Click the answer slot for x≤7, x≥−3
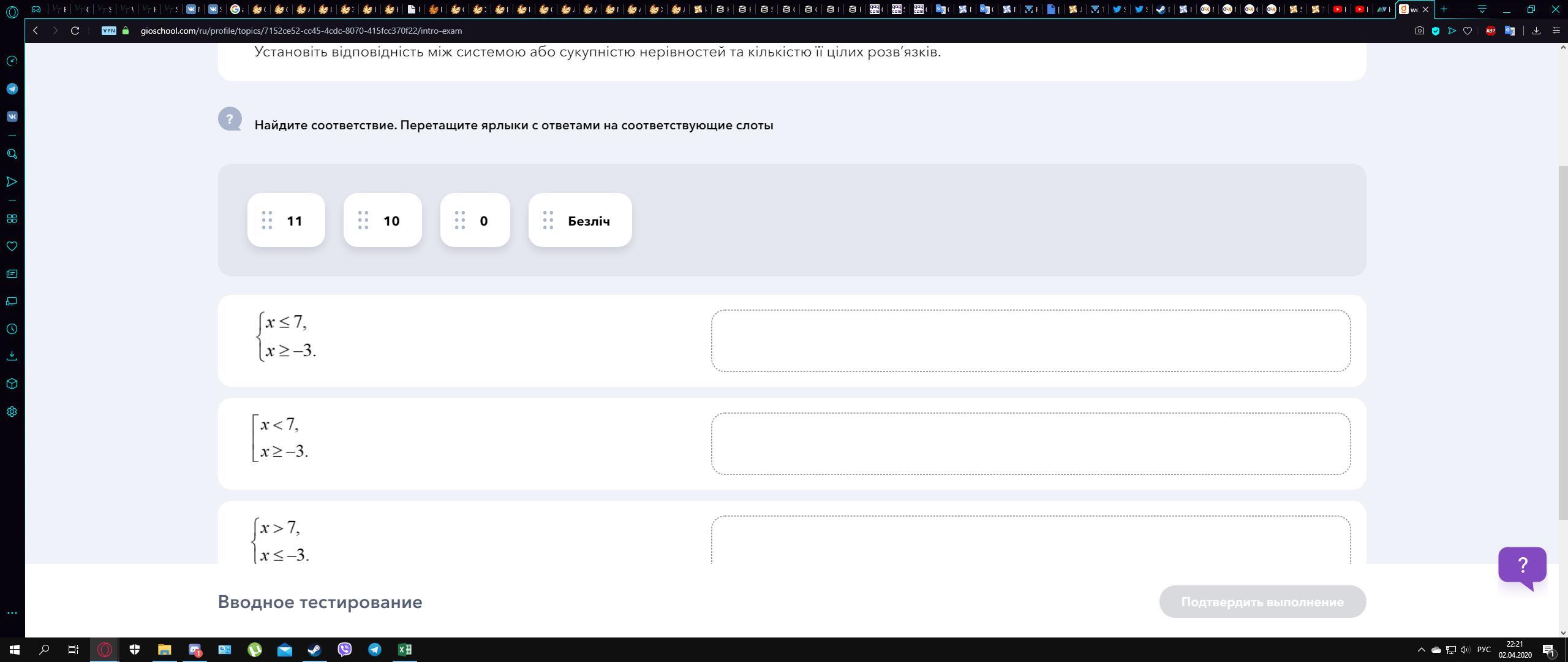 click(1030, 341)
